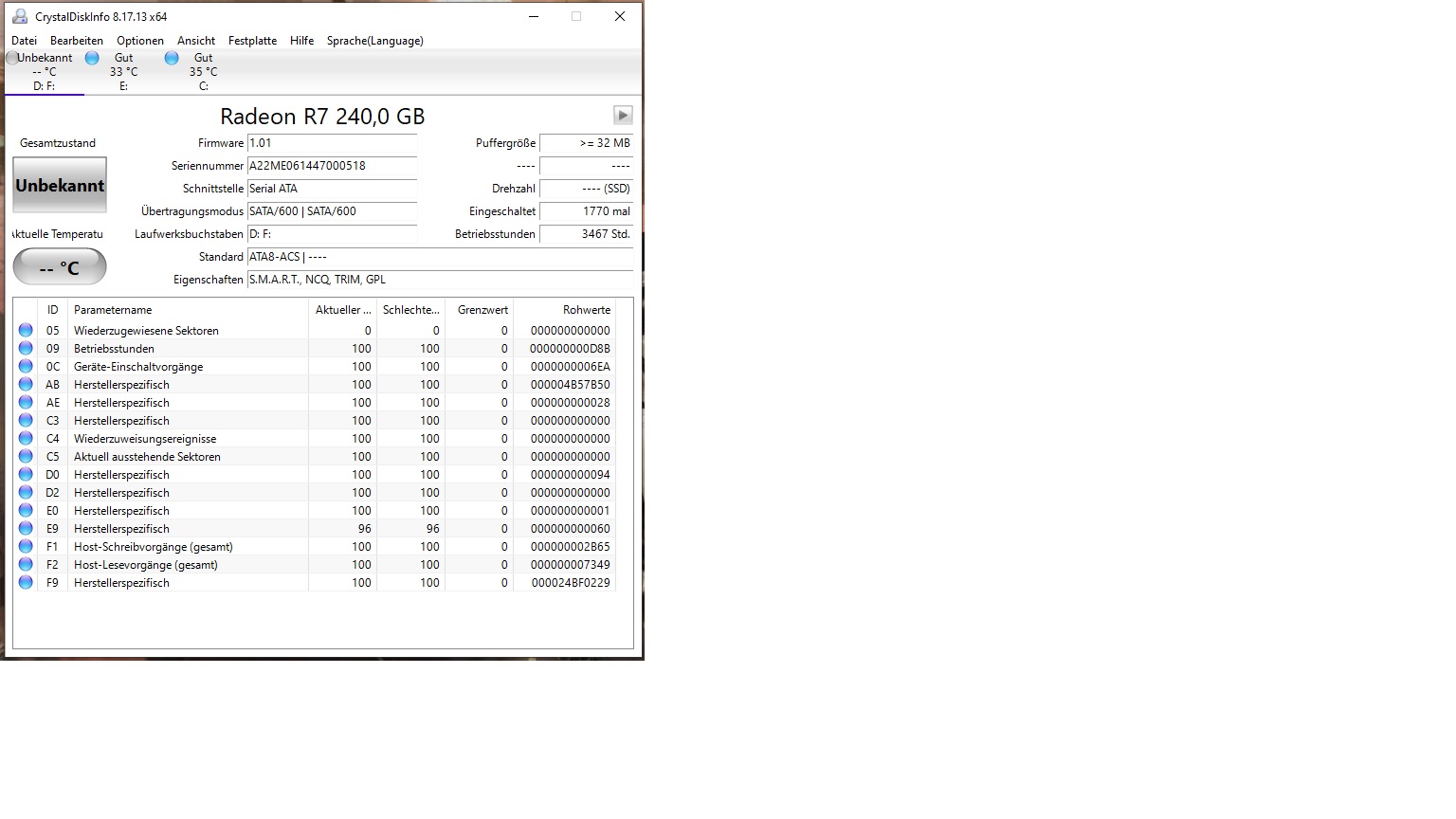Click the Standard ATA8-ACS field
Screen dimensions: 1456x819
pos(440,257)
